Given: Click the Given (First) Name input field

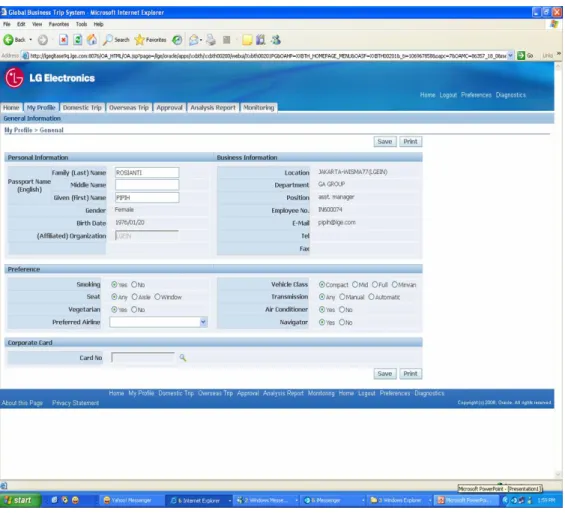Looking at the screenshot, I should [x=147, y=198].
